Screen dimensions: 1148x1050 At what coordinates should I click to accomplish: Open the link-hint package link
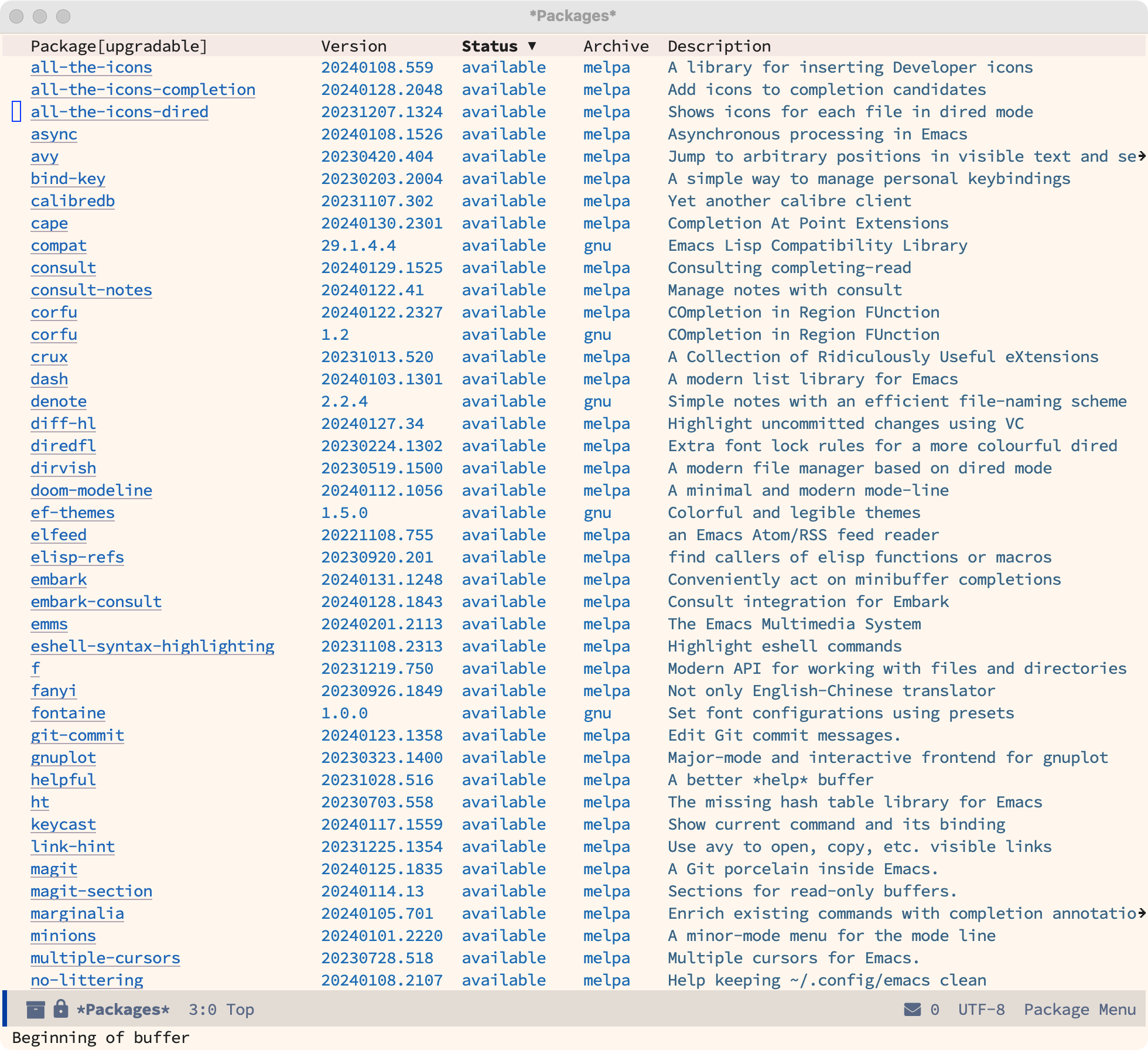[73, 847]
